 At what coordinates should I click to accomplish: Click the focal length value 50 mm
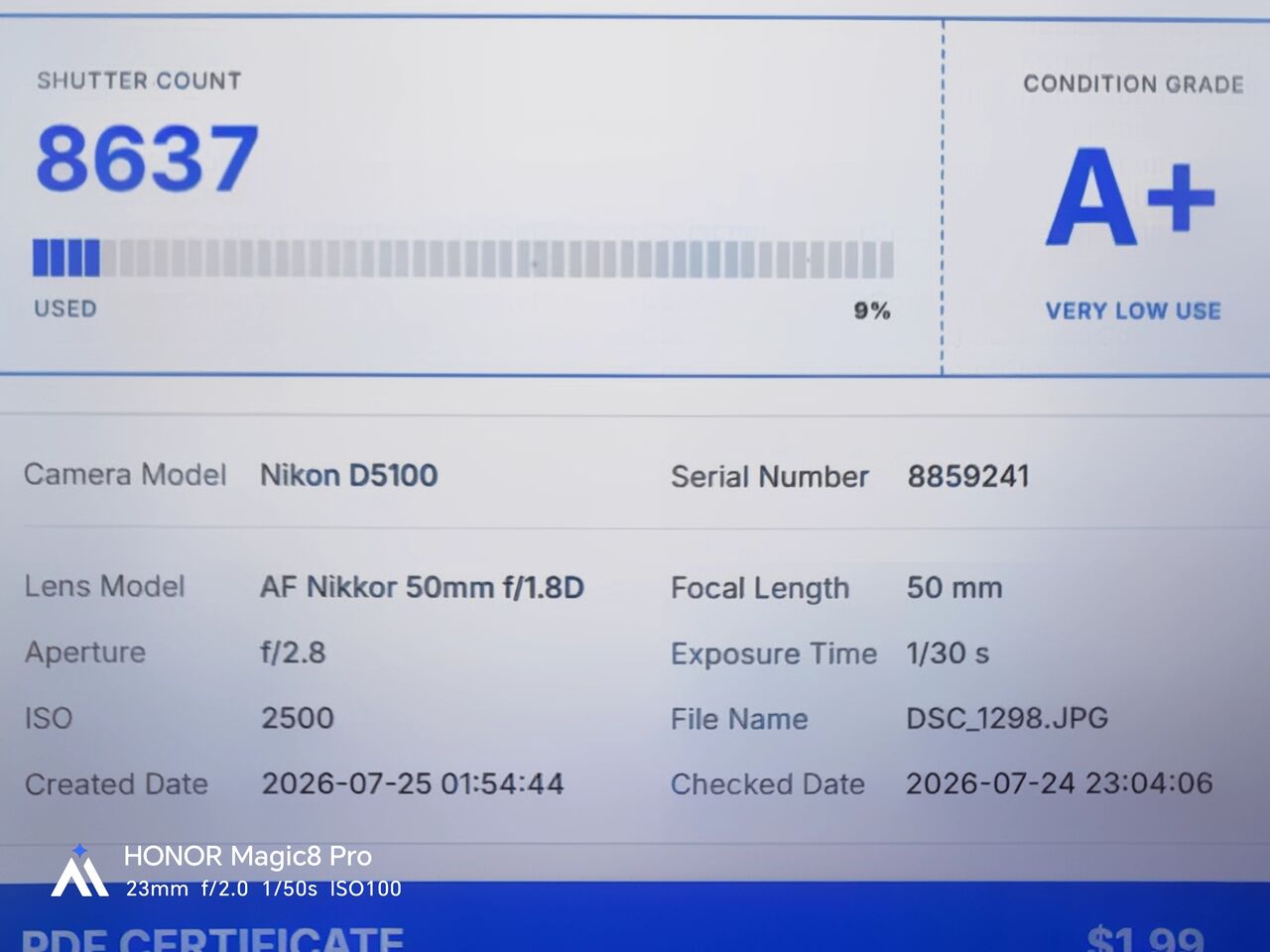(954, 588)
